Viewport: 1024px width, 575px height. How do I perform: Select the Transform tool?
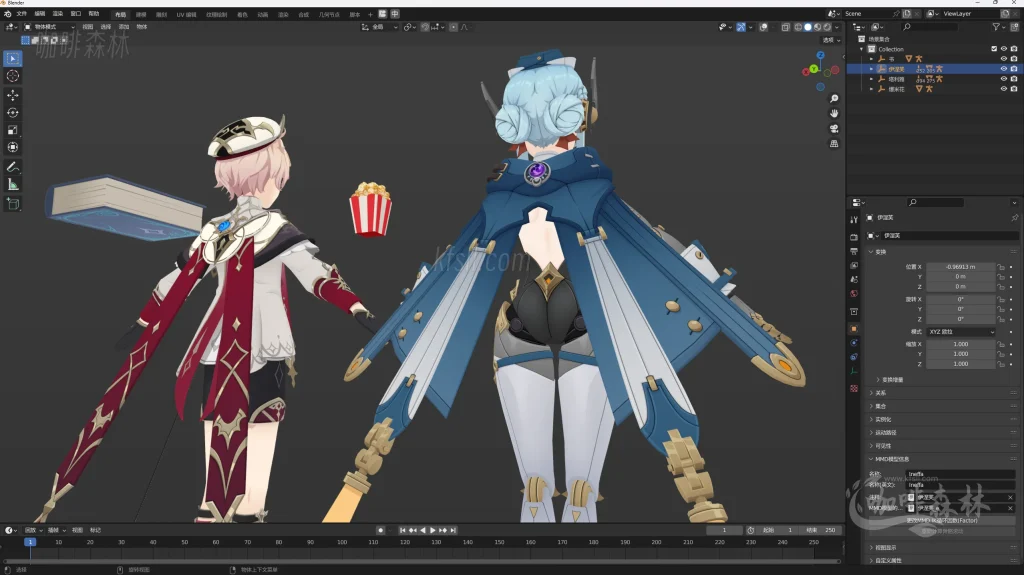(x=12, y=147)
